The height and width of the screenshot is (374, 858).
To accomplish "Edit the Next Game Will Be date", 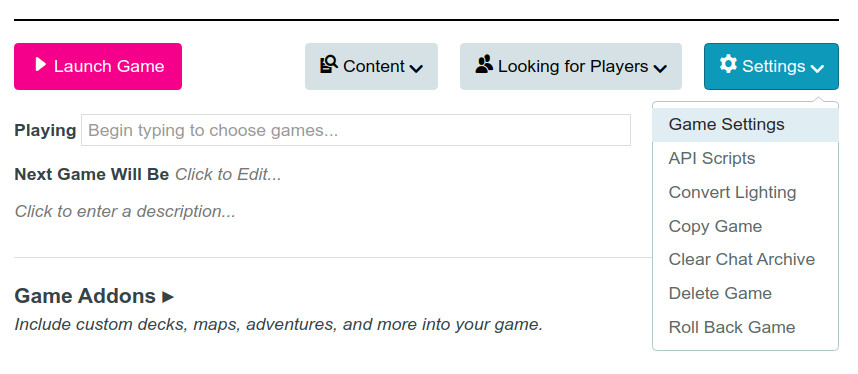I will point(228,175).
